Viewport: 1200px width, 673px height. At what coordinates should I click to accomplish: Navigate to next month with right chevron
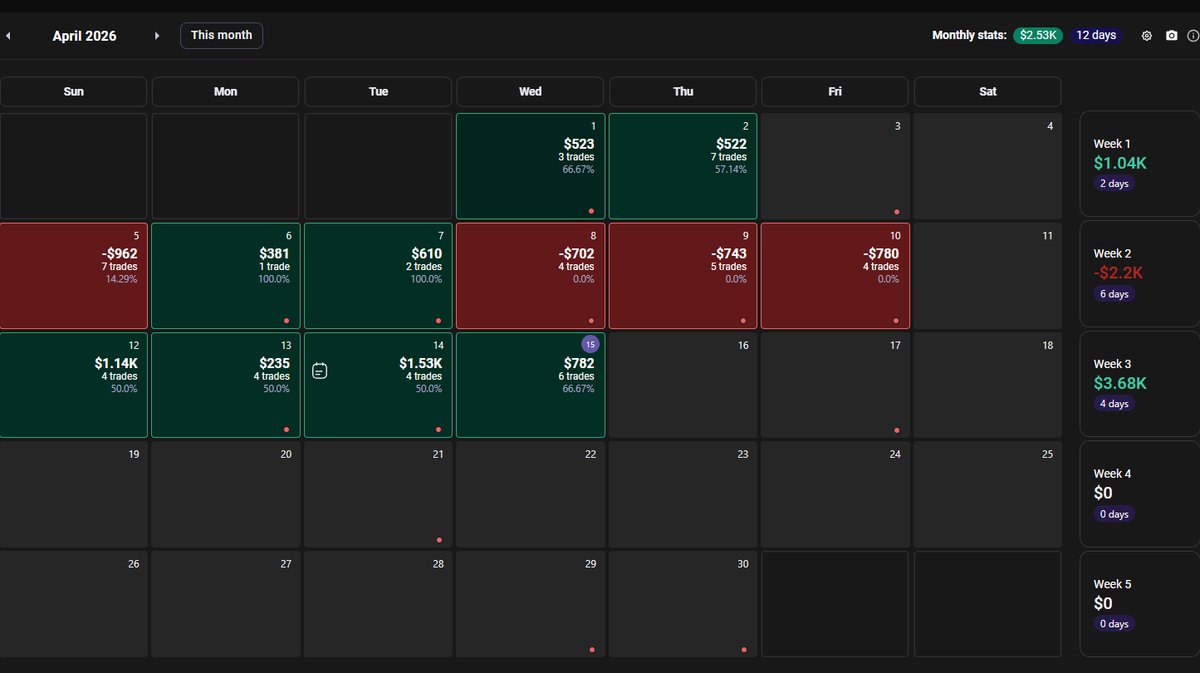point(157,35)
